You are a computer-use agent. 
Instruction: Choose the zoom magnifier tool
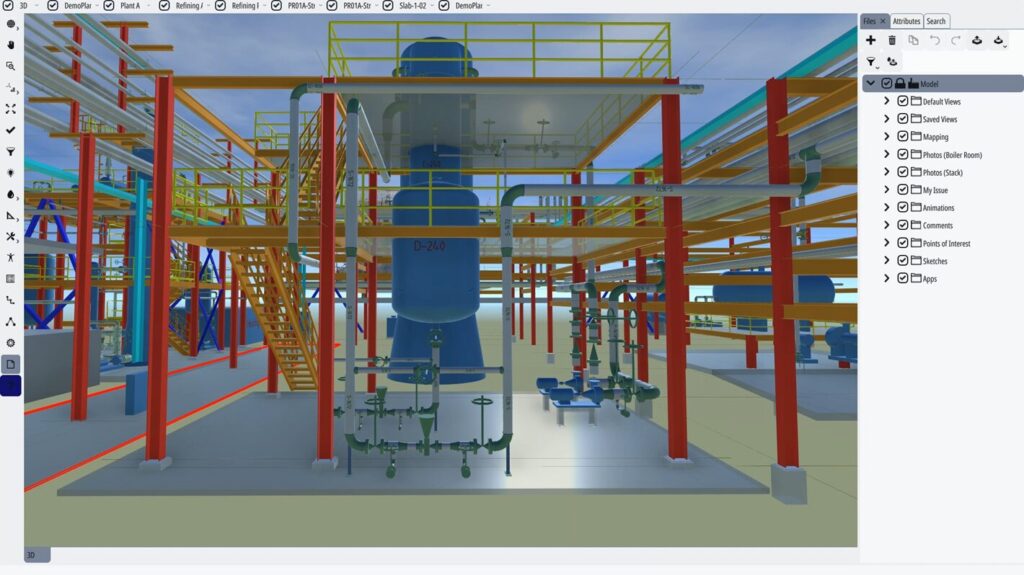tap(10, 66)
